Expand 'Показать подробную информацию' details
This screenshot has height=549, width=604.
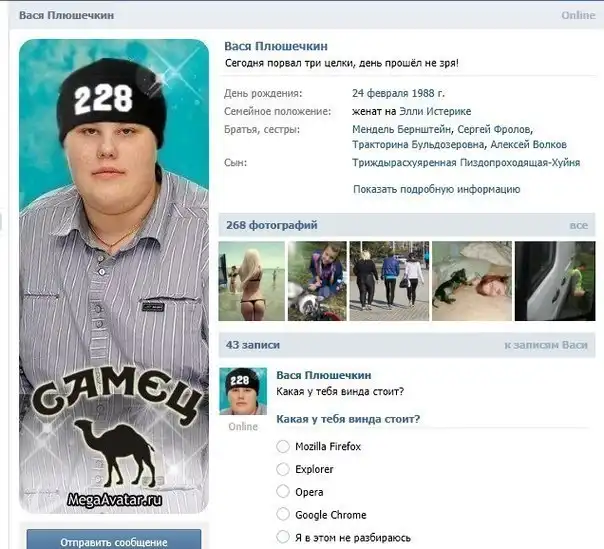pyautogui.click(x=436, y=189)
